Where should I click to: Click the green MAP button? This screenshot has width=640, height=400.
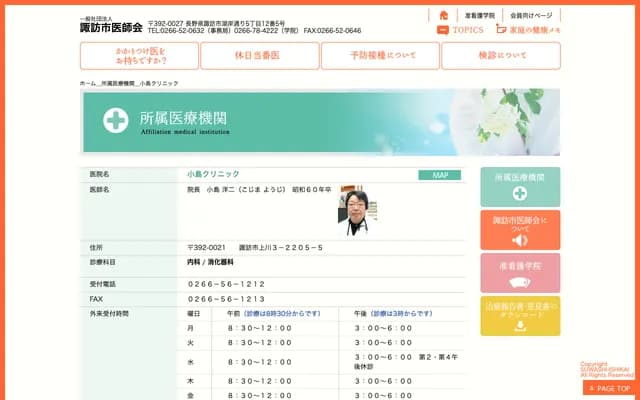pyautogui.click(x=440, y=175)
